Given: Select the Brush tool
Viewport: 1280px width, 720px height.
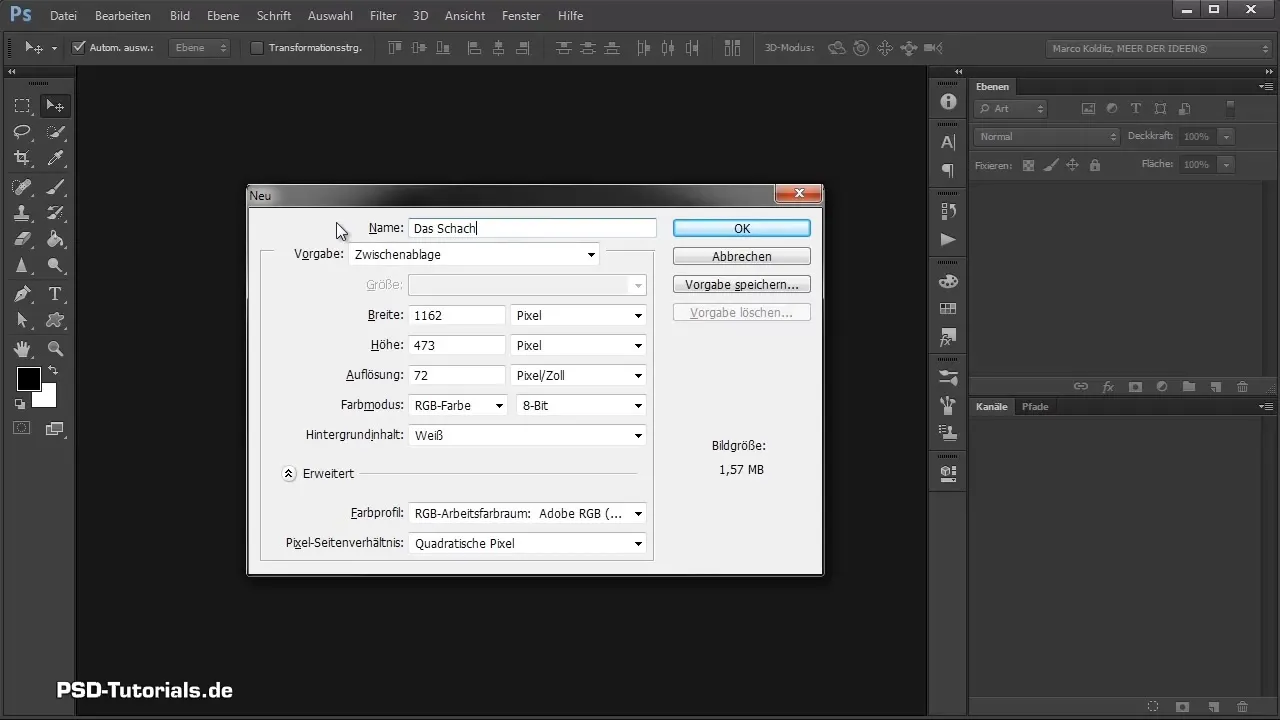Looking at the screenshot, I should 56,187.
